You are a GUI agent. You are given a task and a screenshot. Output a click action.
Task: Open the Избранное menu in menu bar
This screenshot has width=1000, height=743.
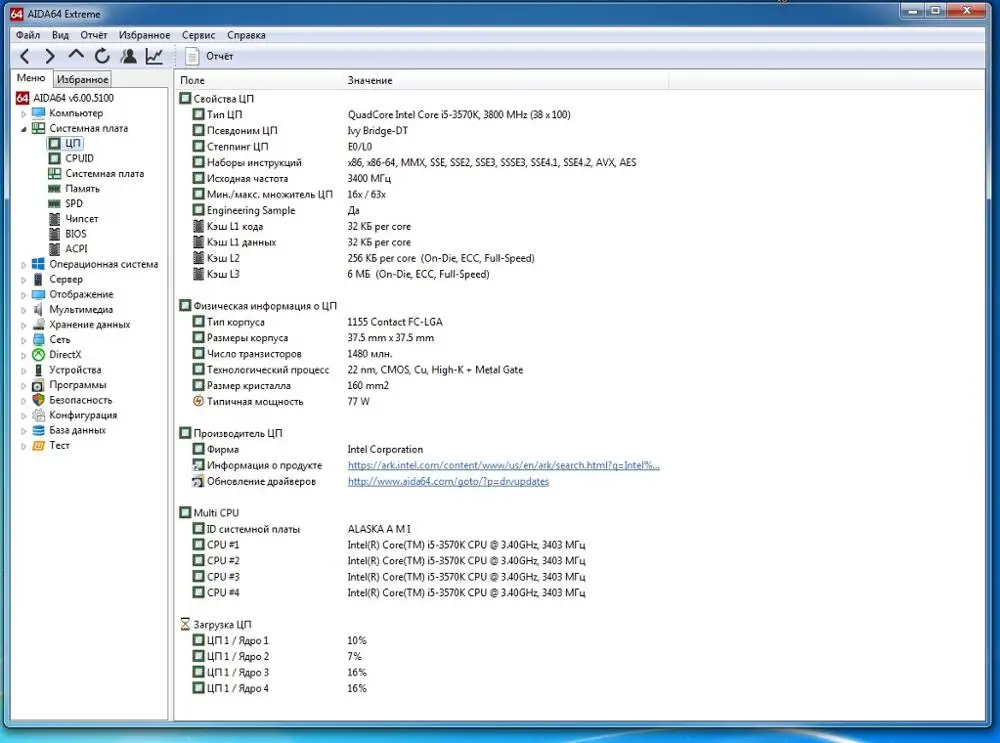(x=145, y=35)
